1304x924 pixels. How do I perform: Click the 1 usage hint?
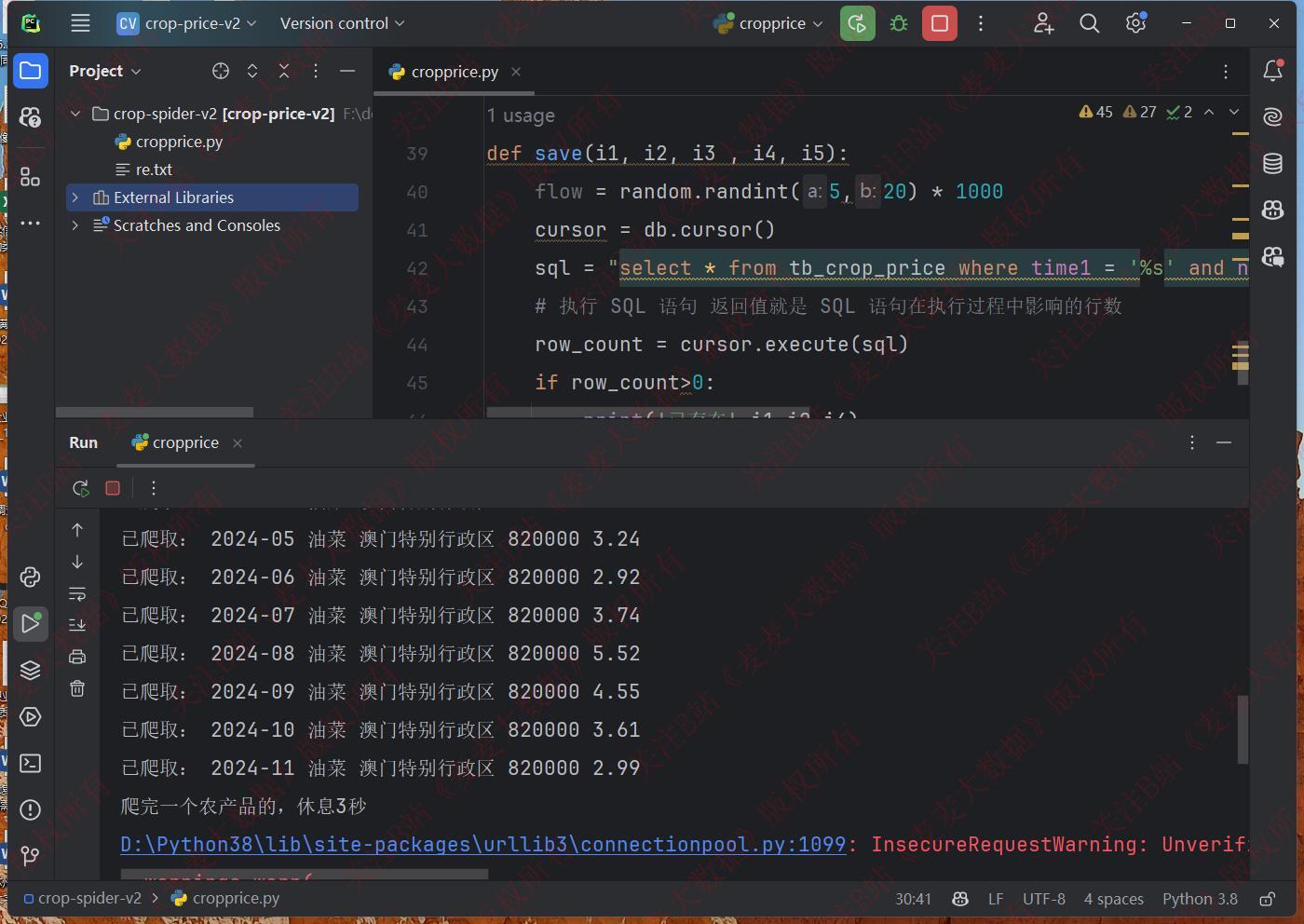point(521,115)
